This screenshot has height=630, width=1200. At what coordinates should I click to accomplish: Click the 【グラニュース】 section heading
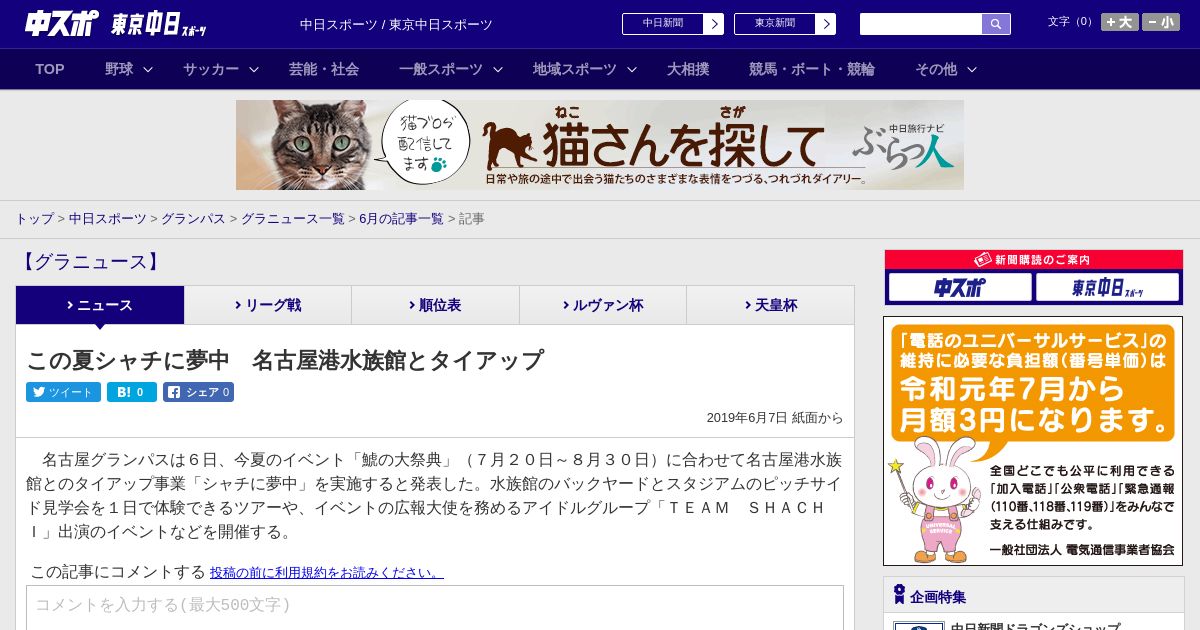click(x=90, y=262)
